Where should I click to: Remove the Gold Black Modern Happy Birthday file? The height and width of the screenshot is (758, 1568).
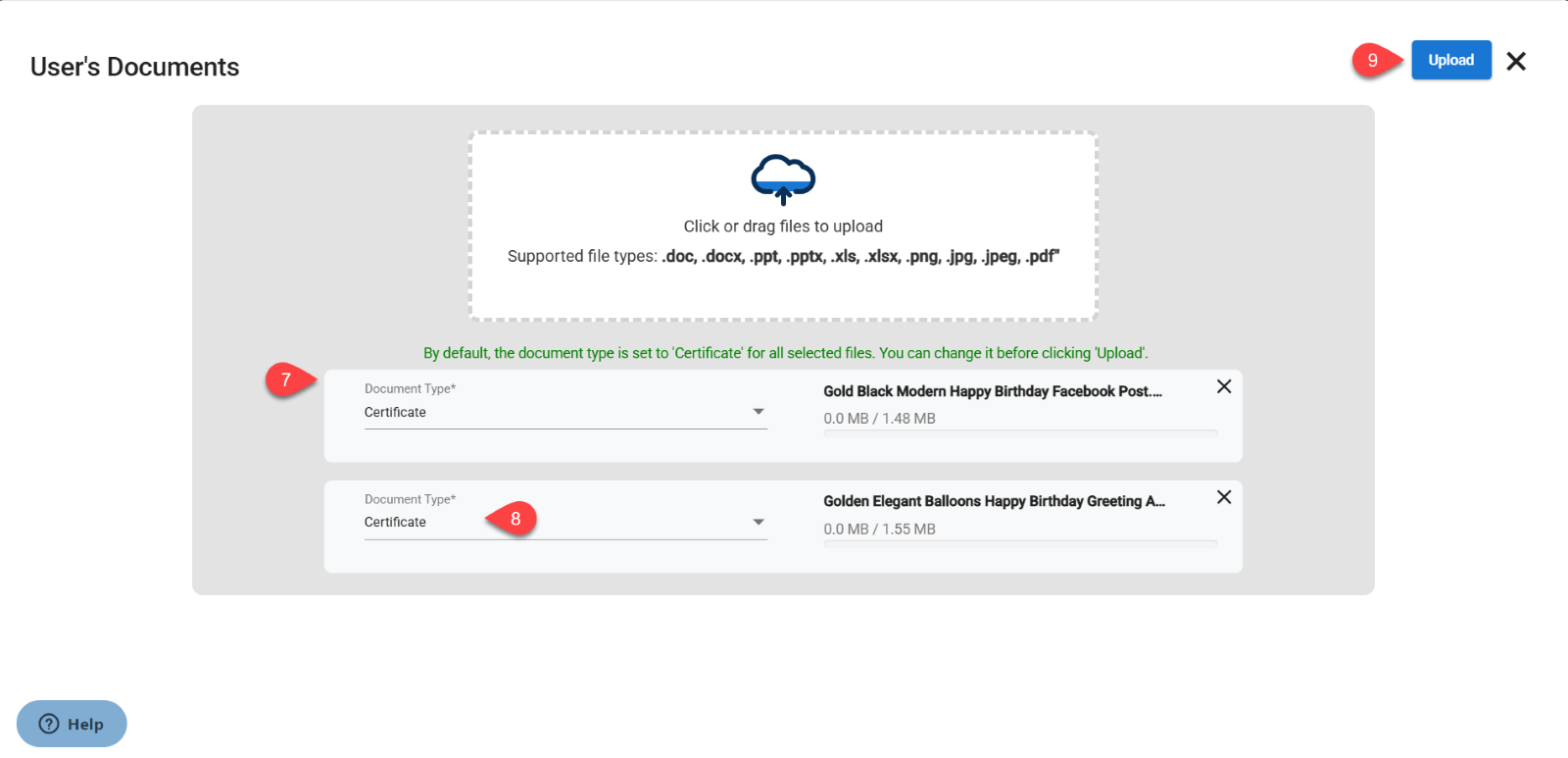pos(1224,386)
